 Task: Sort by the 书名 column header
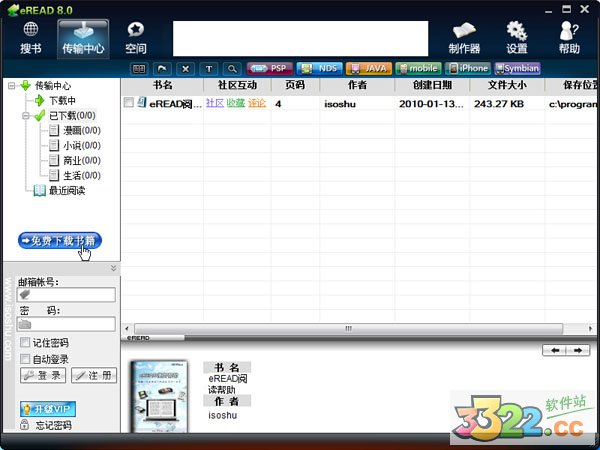click(162, 85)
